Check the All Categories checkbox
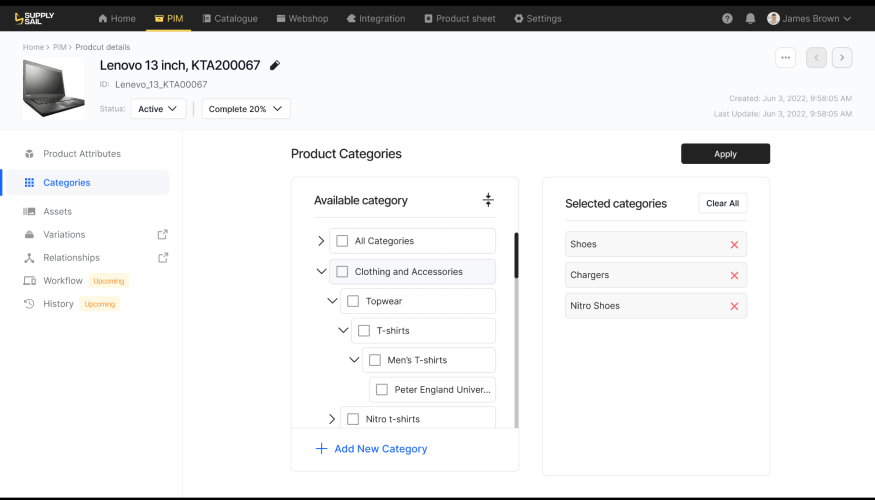This screenshot has height=500, width=875. [x=342, y=241]
